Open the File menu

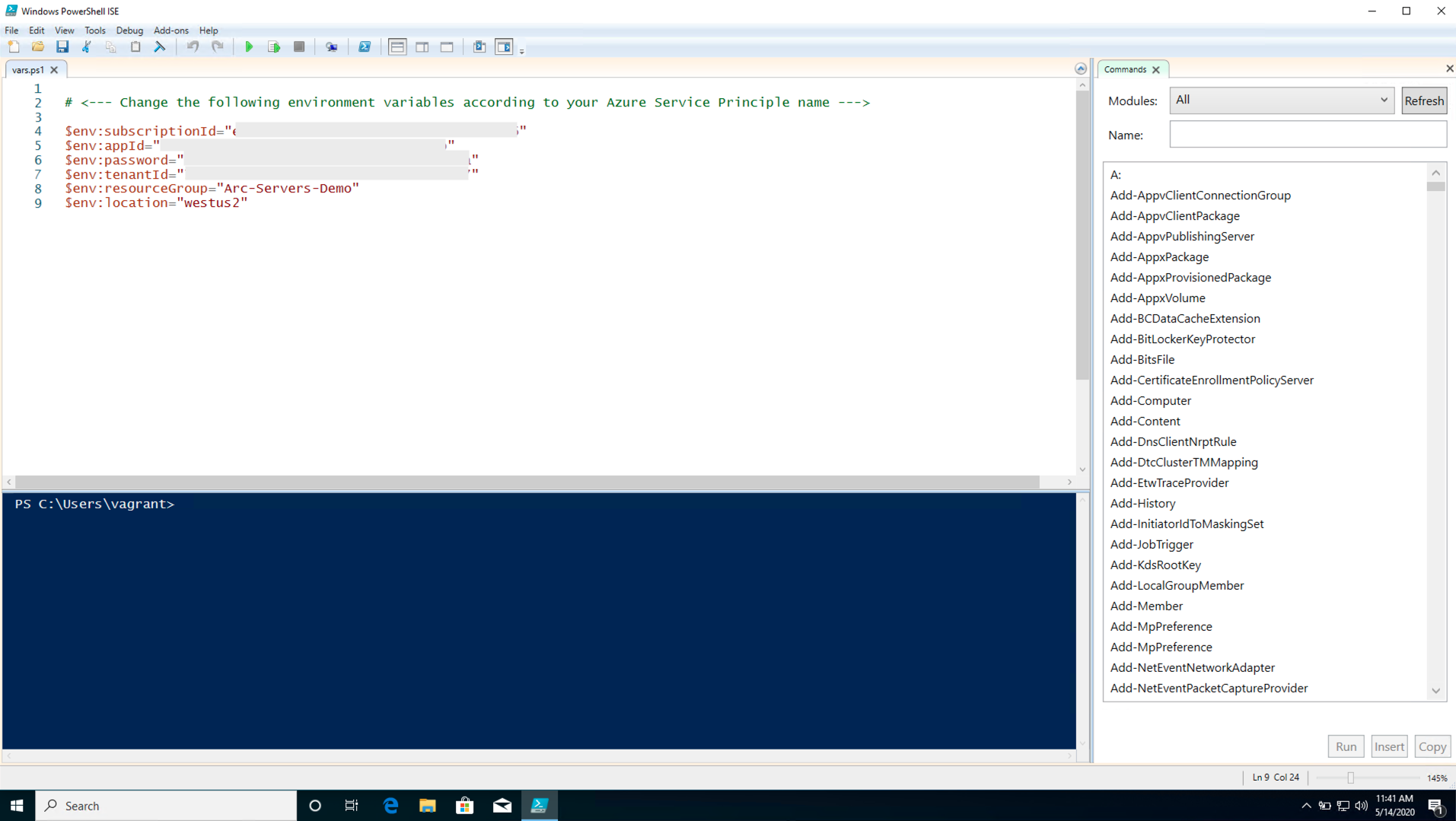(11, 30)
